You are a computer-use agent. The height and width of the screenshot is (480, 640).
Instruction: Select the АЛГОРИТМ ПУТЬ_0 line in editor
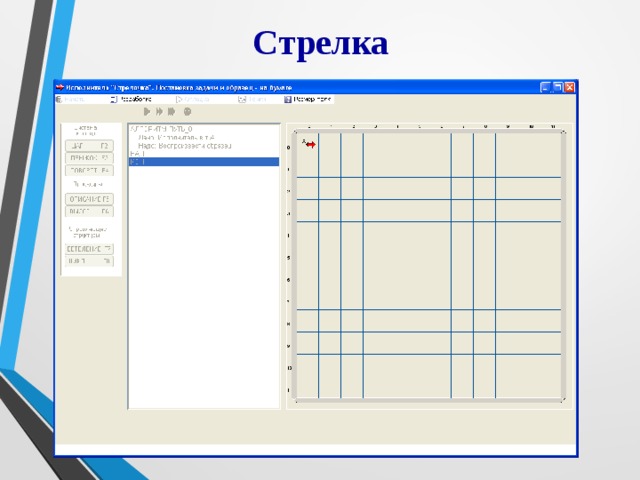161,129
